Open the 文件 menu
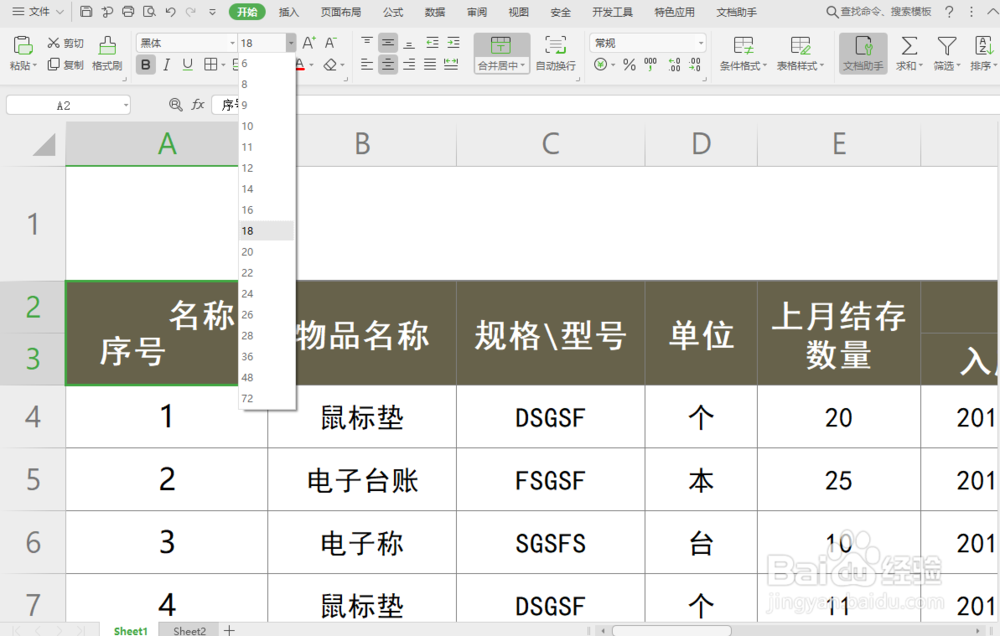This screenshot has height=636, width=1000. (x=38, y=12)
